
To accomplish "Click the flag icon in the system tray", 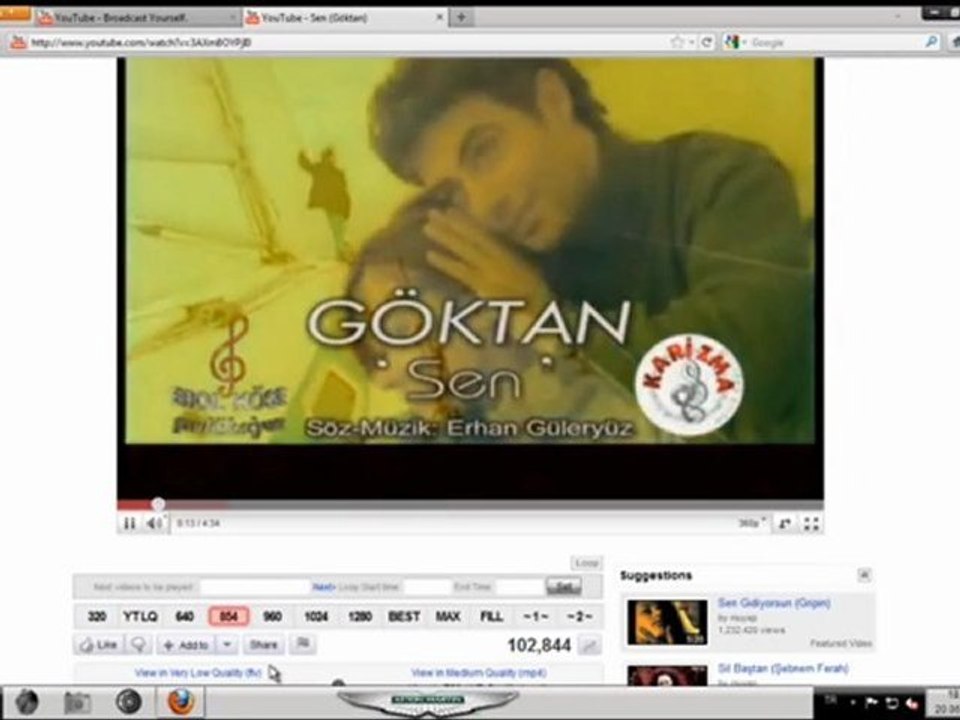I will coord(872,702).
